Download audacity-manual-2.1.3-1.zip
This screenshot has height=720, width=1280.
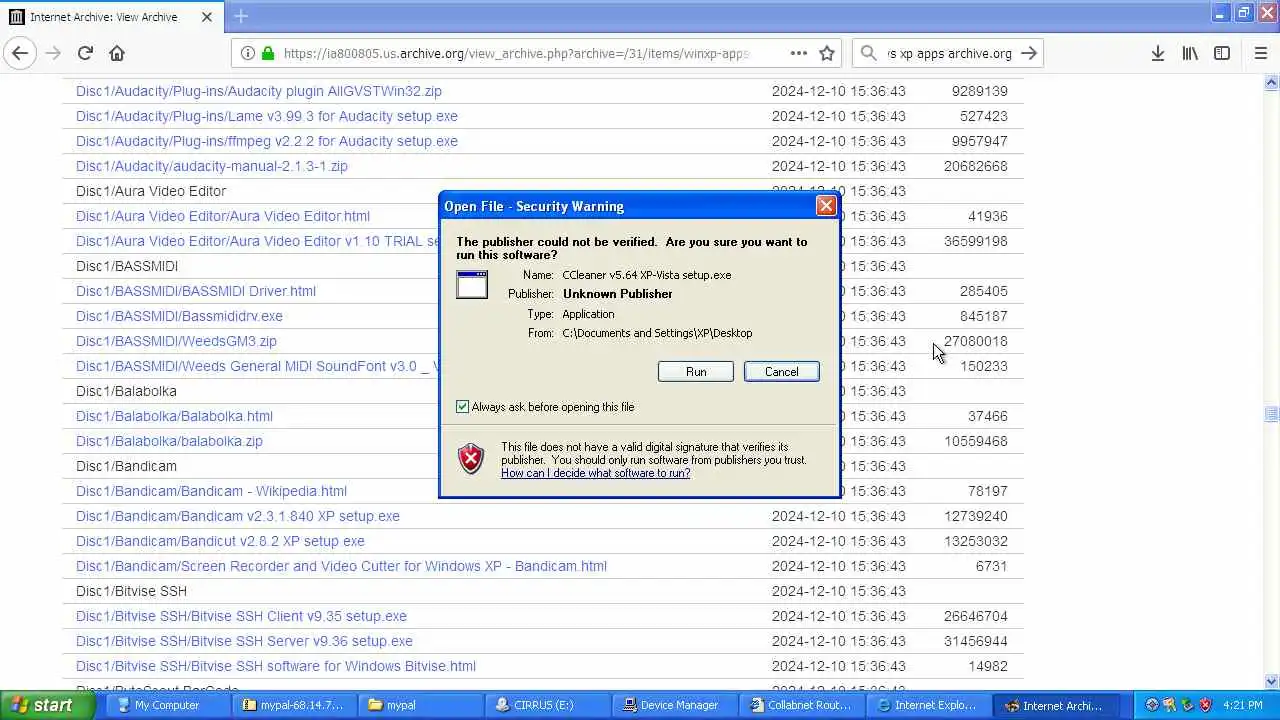tap(212, 166)
